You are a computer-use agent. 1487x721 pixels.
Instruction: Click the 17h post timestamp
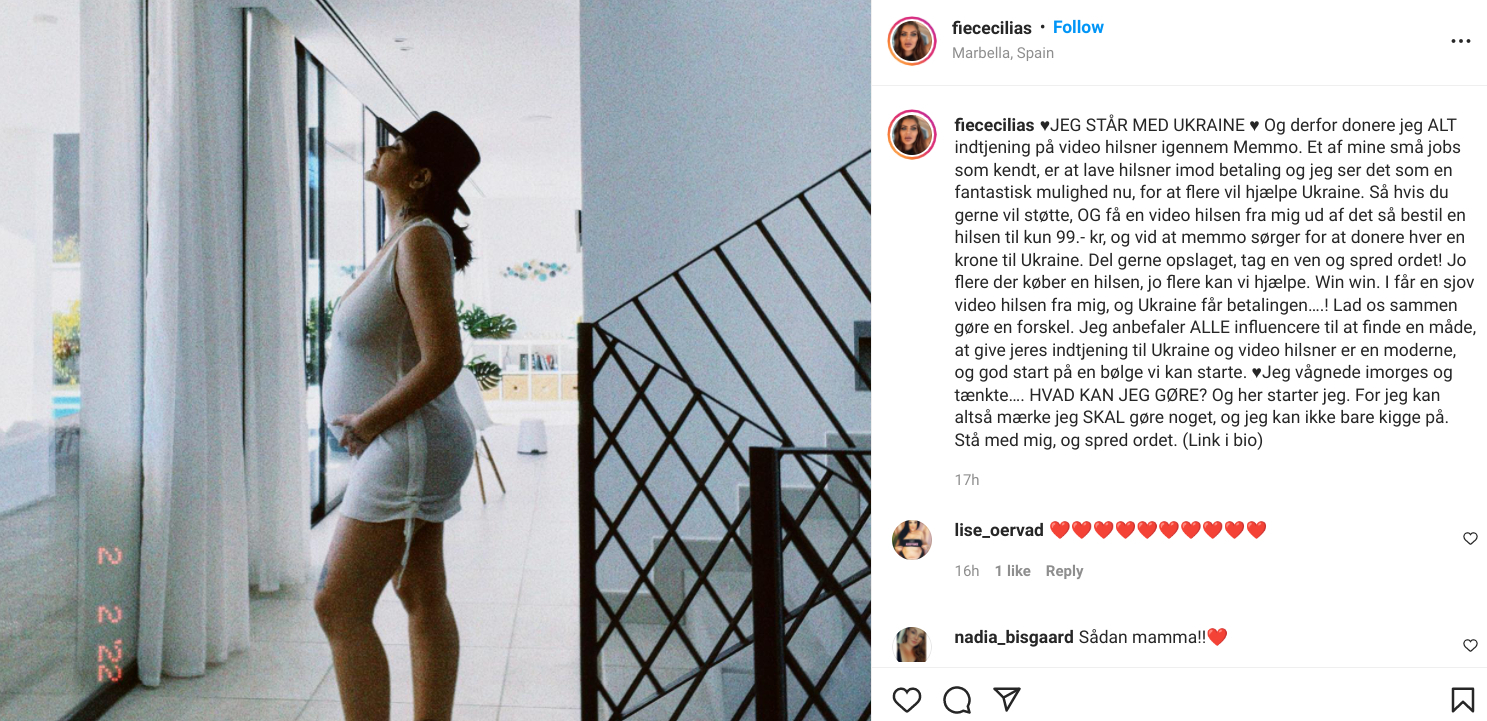967,480
